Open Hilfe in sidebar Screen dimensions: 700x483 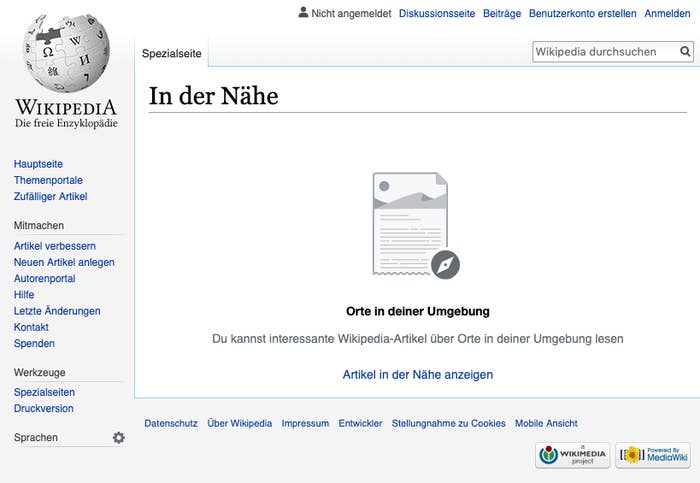24,295
